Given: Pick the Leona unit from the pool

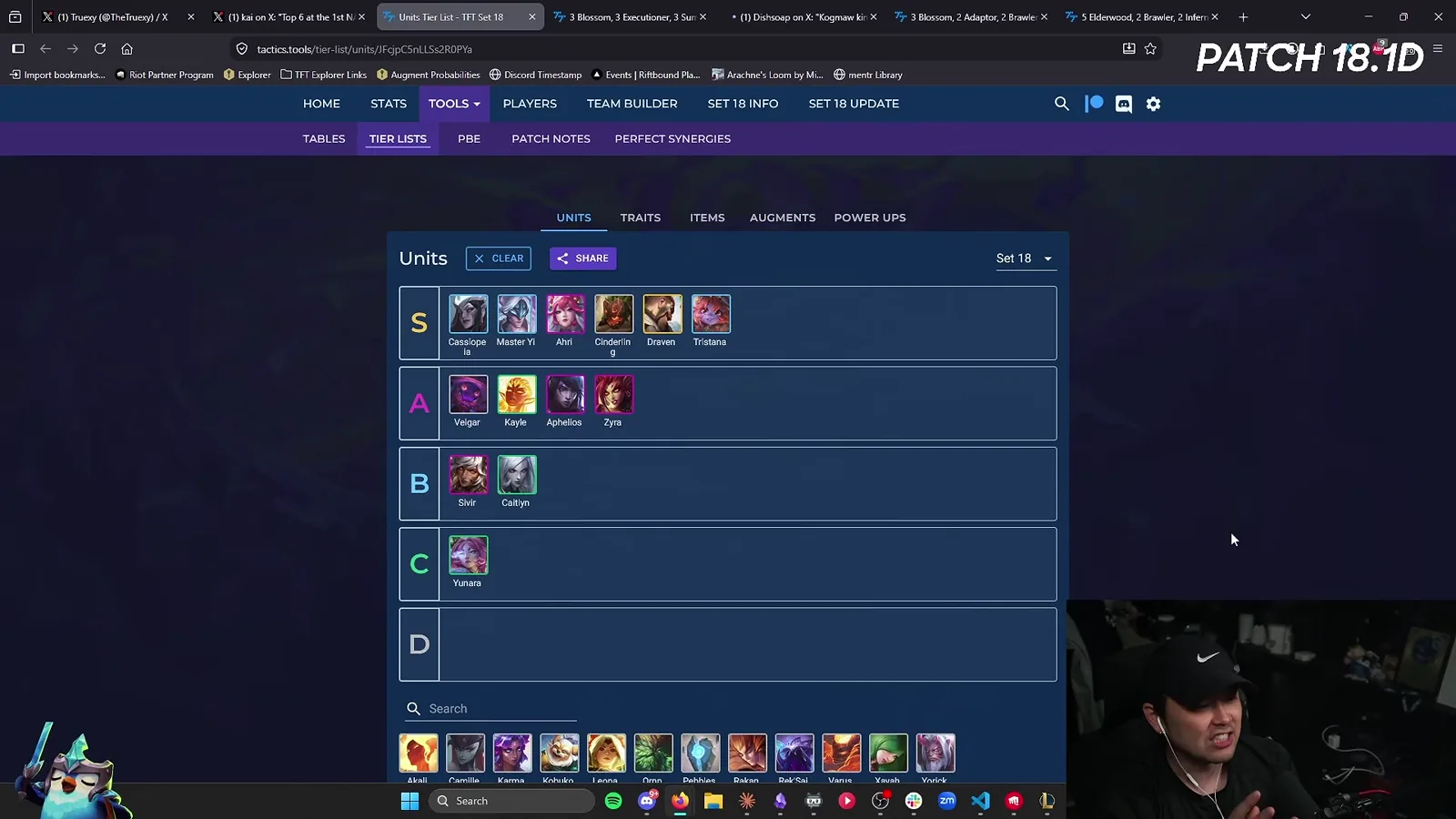Looking at the screenshot, I should coord(606,753).
